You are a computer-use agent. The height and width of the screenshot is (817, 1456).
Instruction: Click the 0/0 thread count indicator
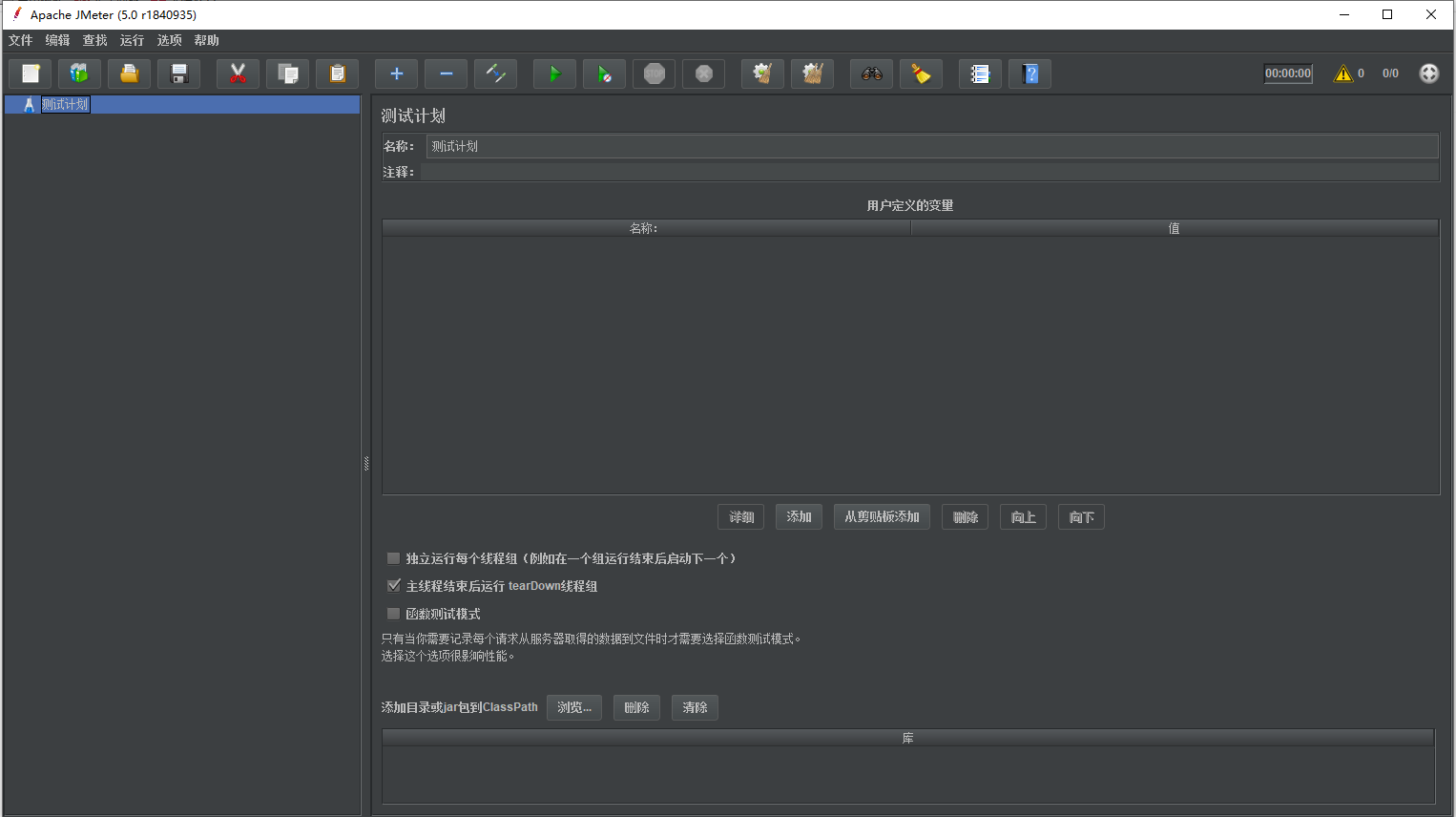[1390, 73]
